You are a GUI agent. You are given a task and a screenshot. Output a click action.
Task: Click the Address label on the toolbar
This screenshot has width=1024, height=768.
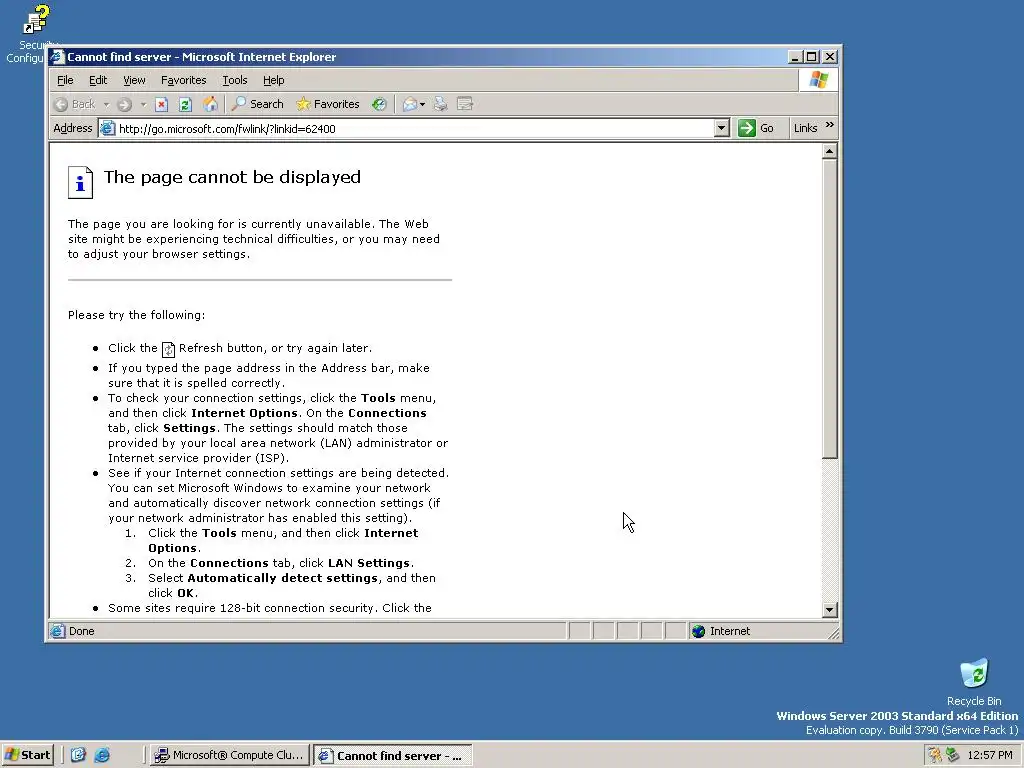click(72, 128)
